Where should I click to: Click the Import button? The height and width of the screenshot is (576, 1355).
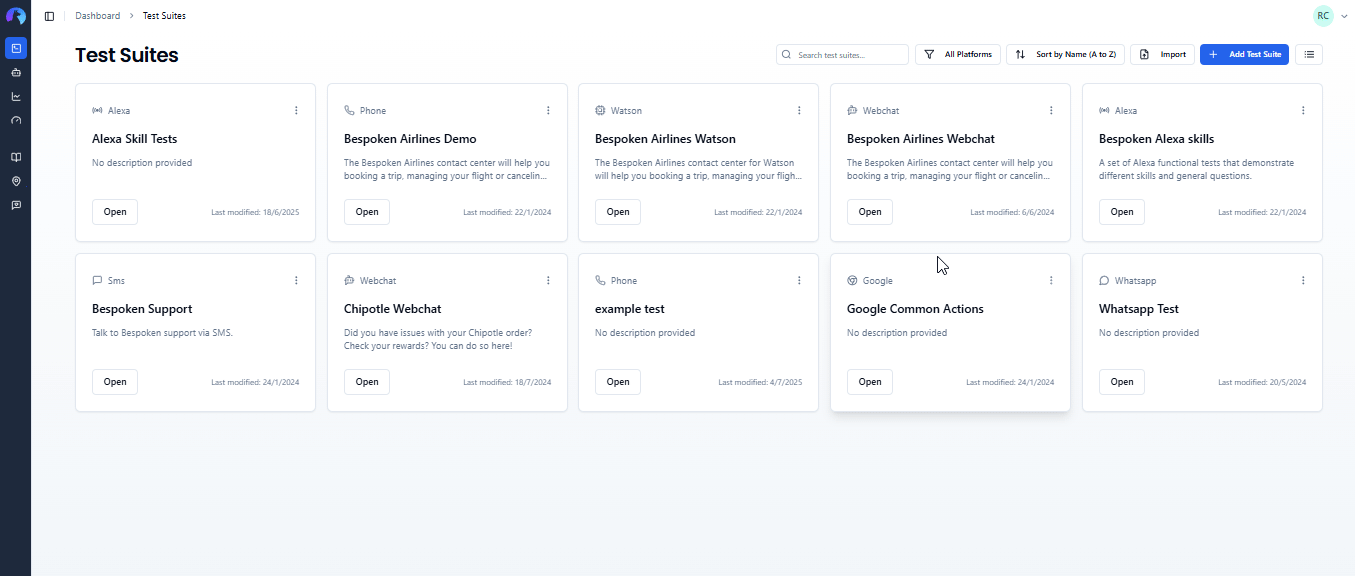(x=1162, y=55)
